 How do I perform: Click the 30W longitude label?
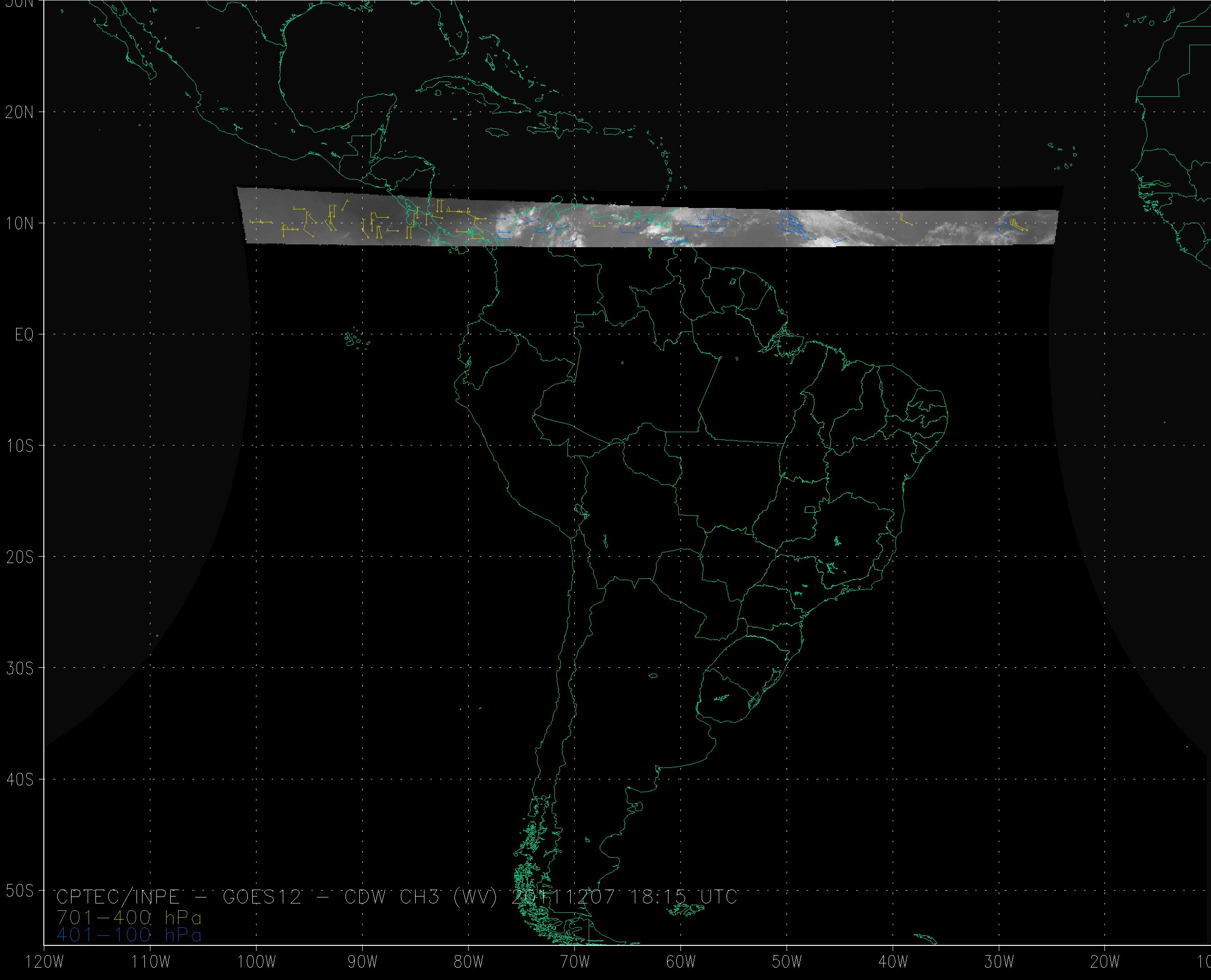coord(999,962)
